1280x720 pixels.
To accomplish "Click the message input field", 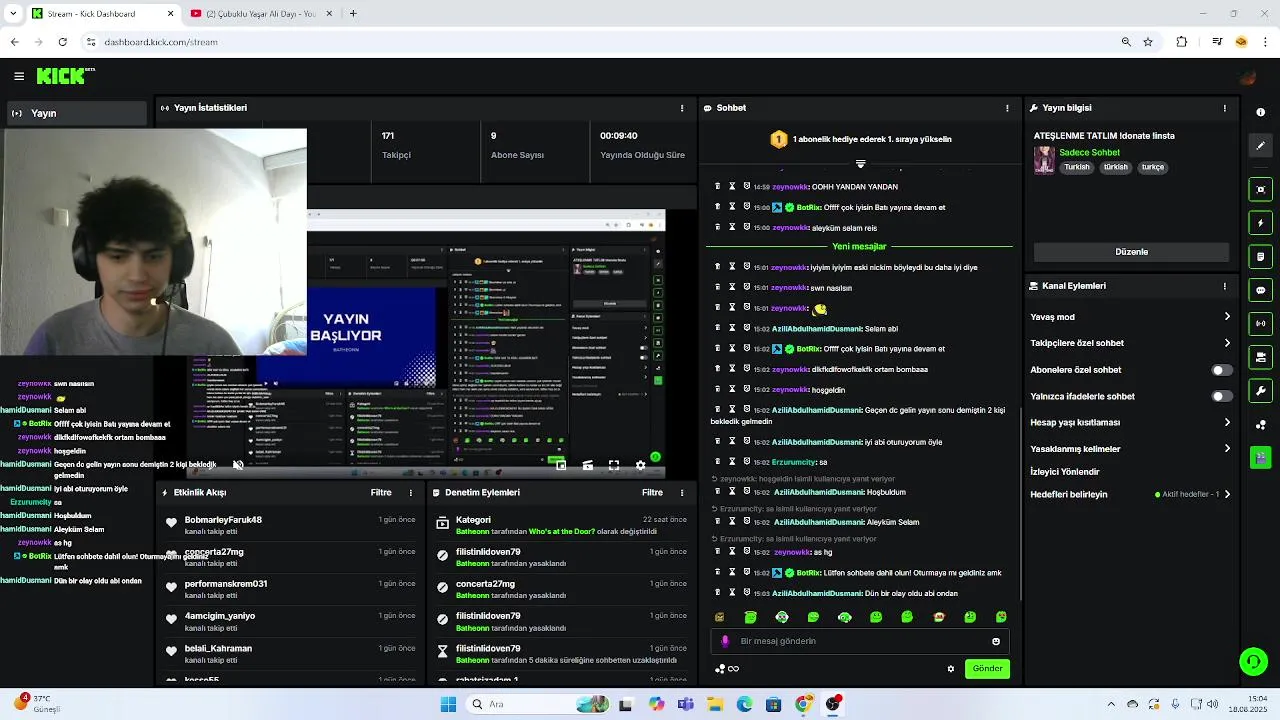I will click(x=860, y=641).
